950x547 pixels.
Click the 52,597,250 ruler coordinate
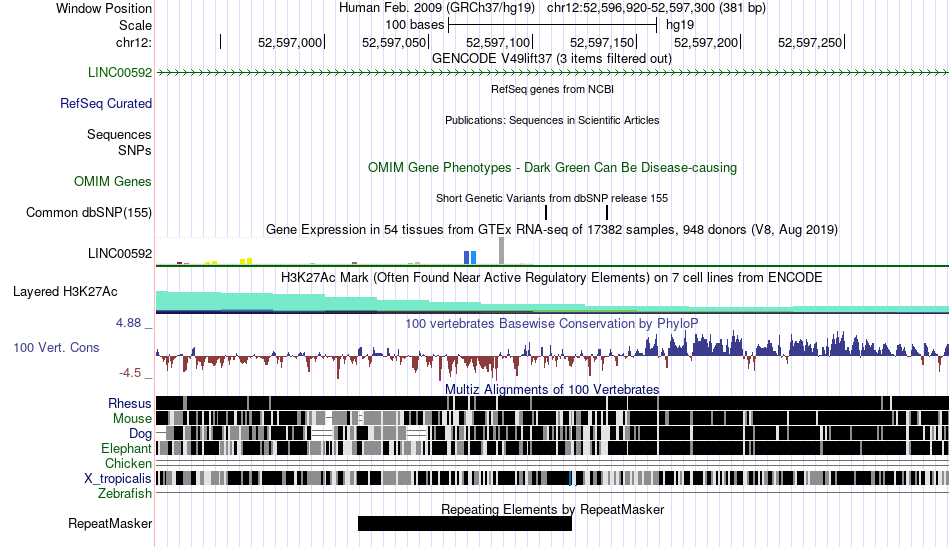click(810, 42)
